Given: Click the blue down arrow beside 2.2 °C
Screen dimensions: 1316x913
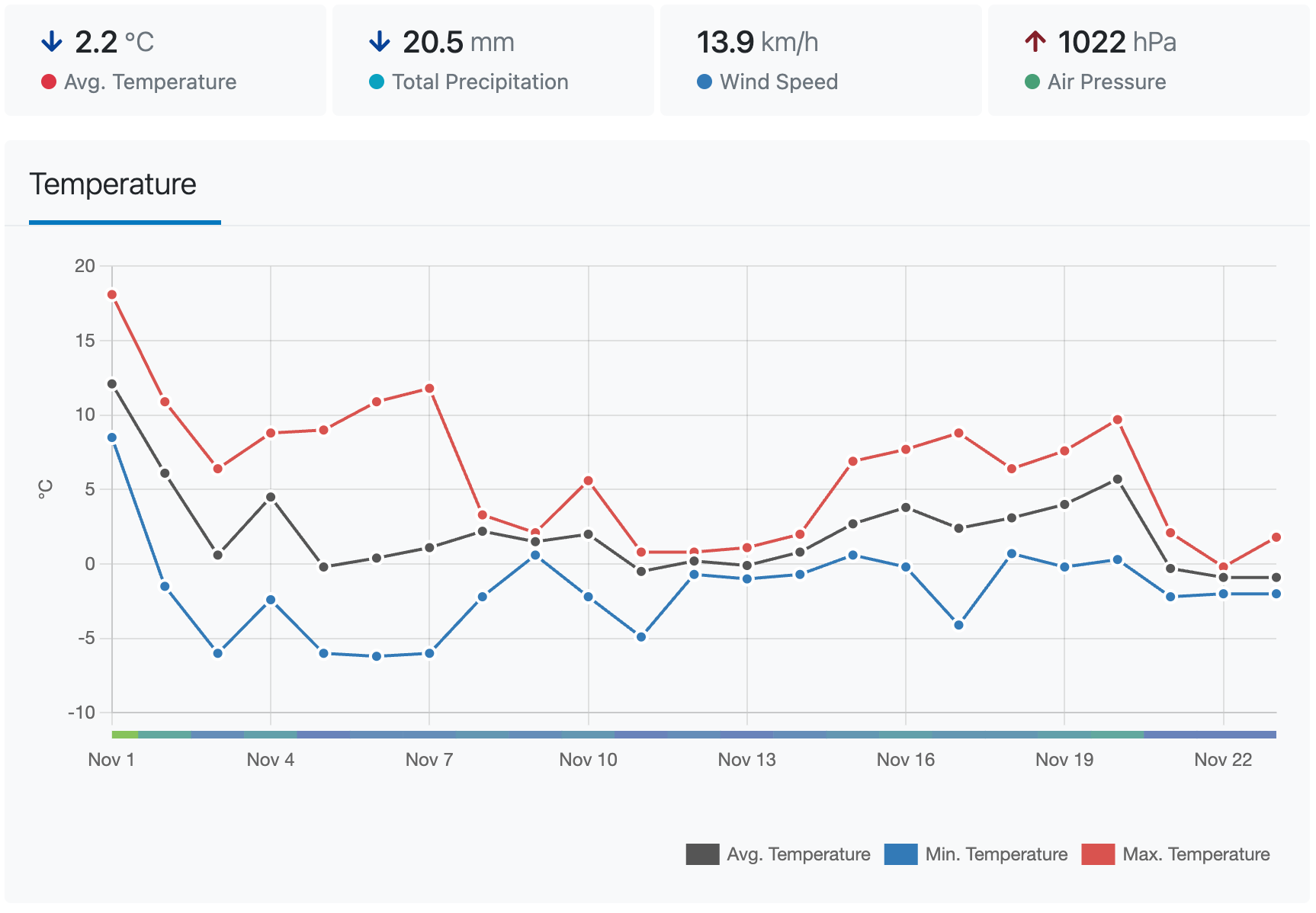Looking at the screenshot, I should point(51,41).
